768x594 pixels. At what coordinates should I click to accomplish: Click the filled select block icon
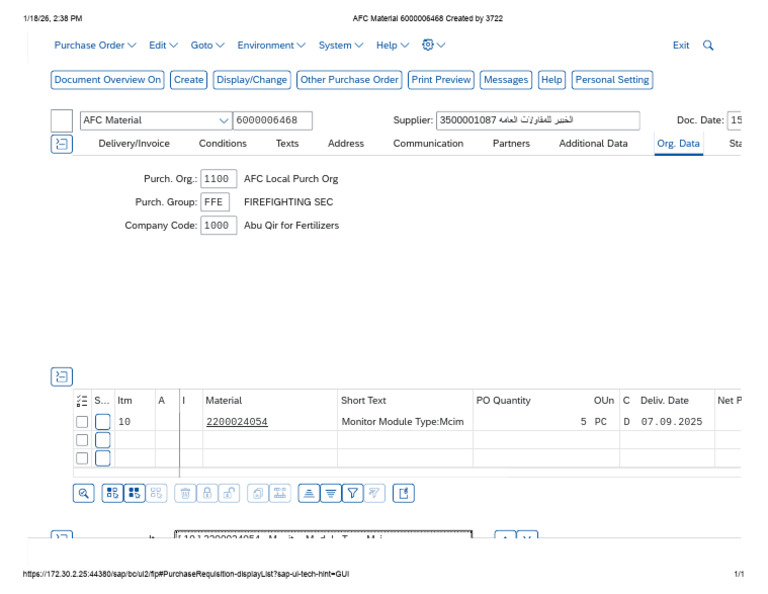tap(134, 493)
